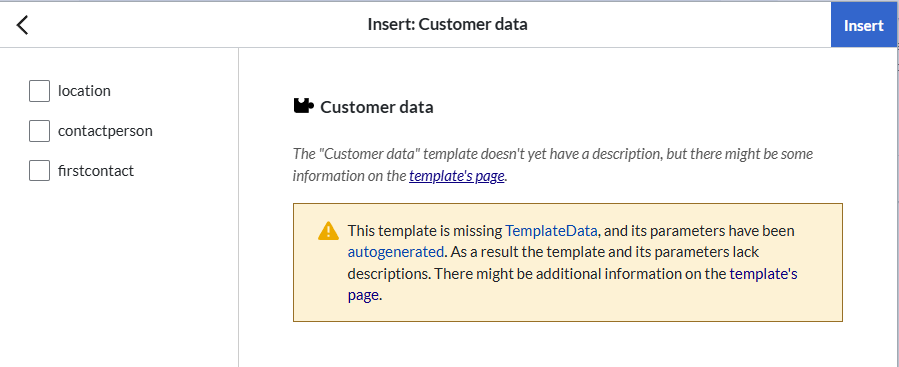The width and height of the screenshot is (899, 367).
Task: Click the bold Customer data heading
Action: point(377,107)
